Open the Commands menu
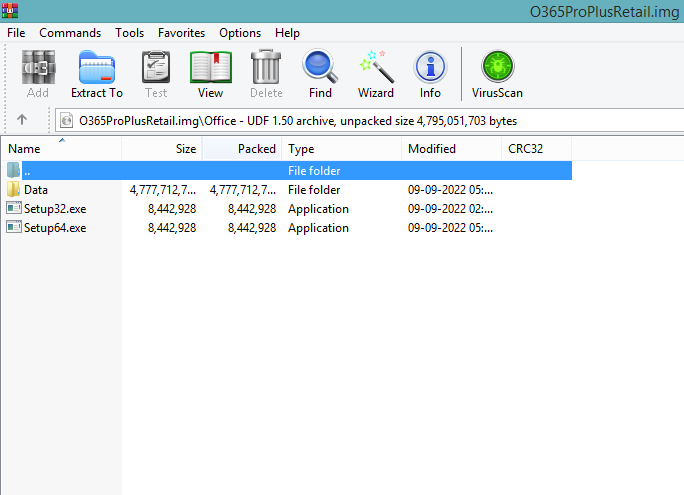This screenshot has width=684, height=495. 70,33
